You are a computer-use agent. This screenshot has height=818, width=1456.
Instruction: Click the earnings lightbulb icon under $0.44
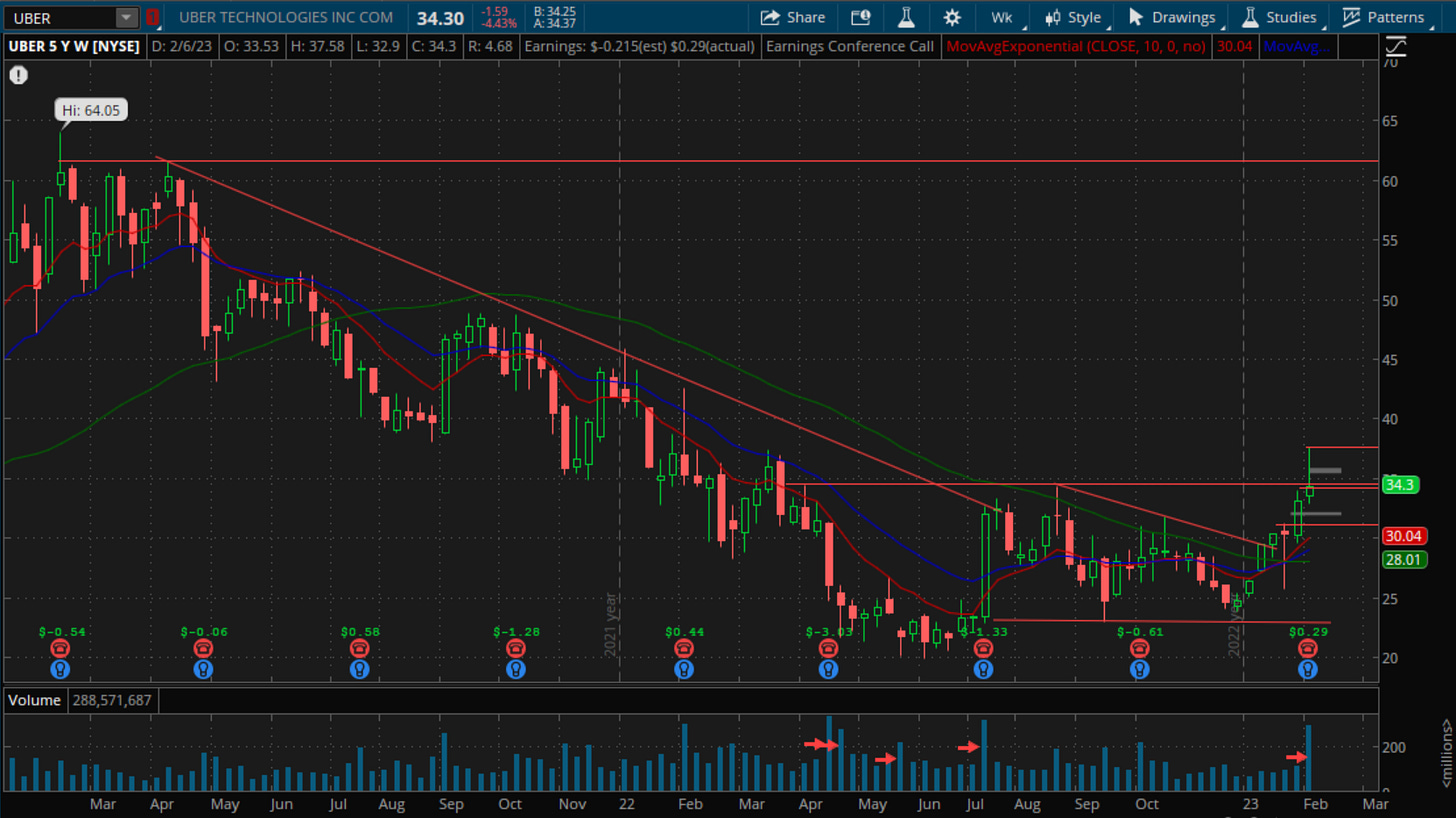684,669
